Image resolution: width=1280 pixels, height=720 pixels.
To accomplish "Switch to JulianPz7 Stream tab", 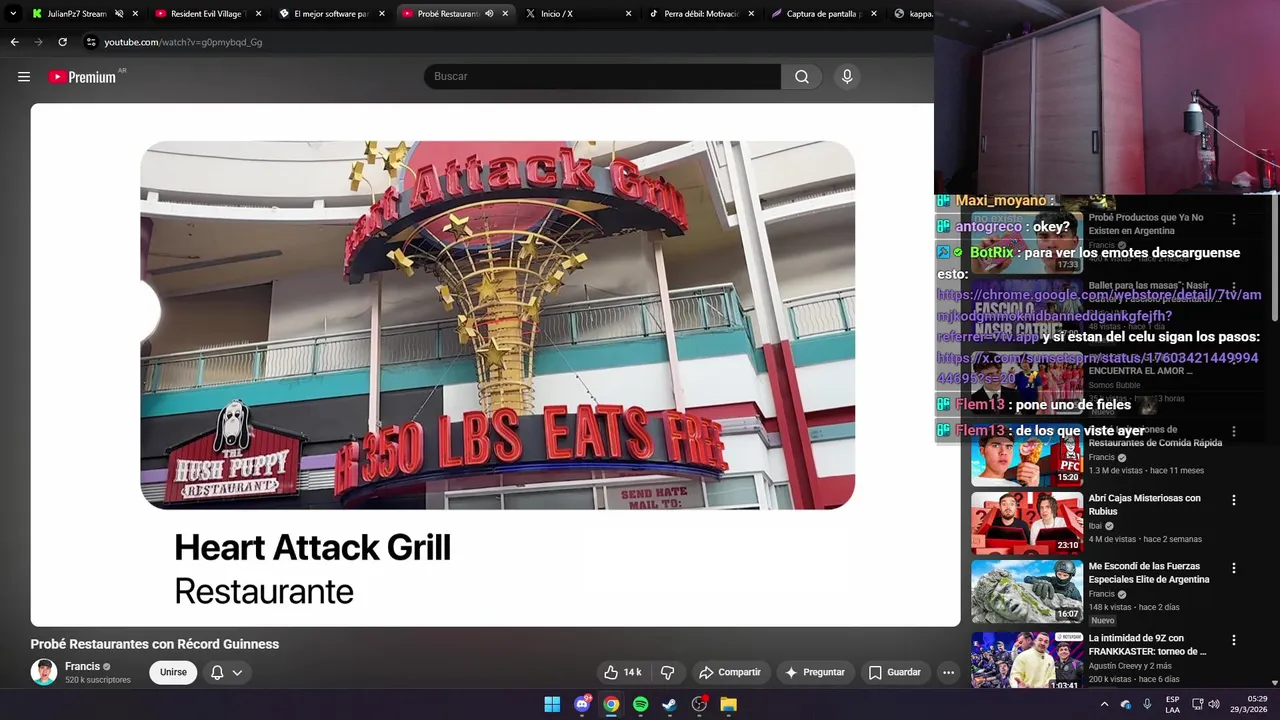I will (77, 14).
